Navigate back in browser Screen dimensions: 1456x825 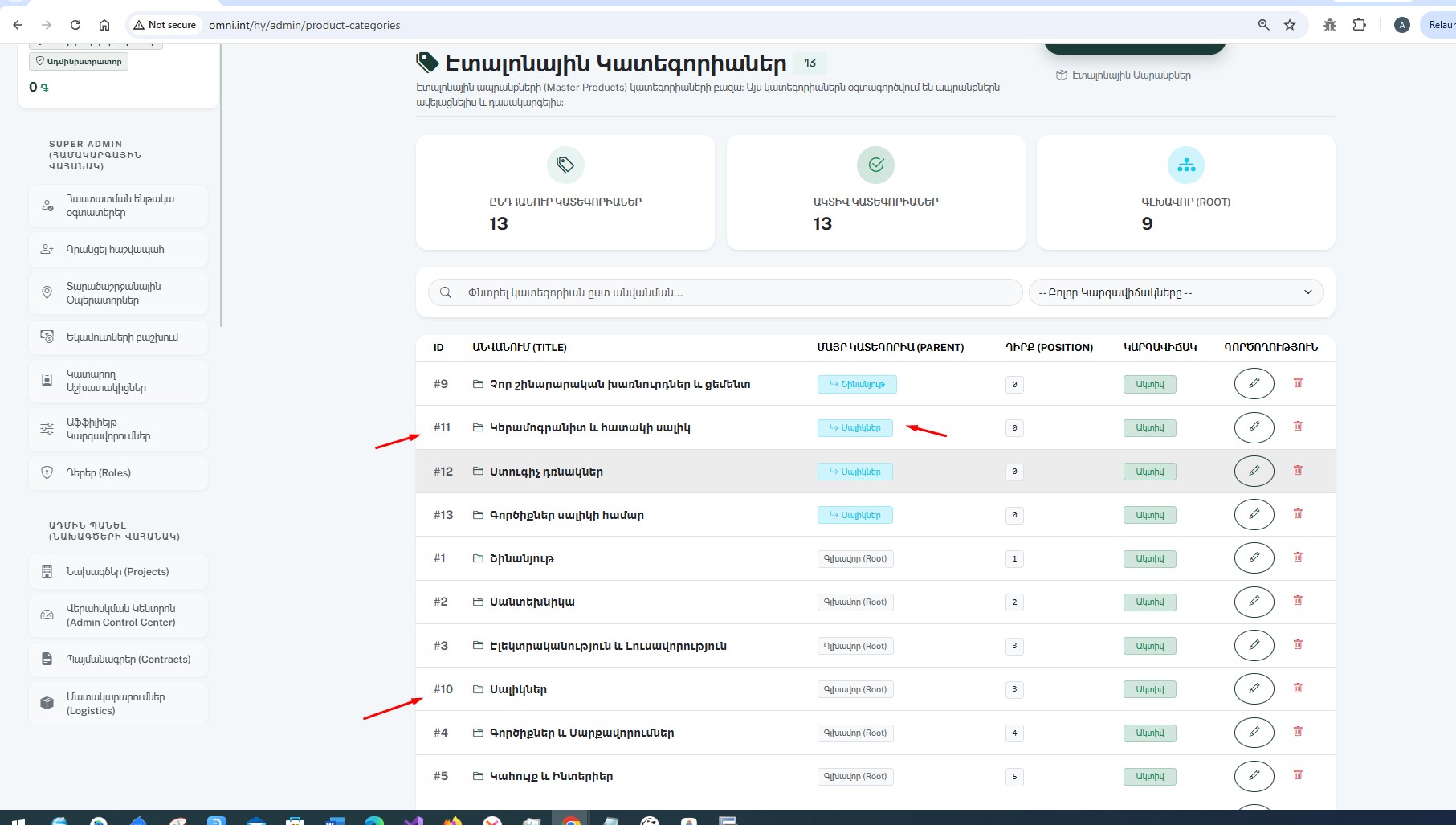point(18,25)
